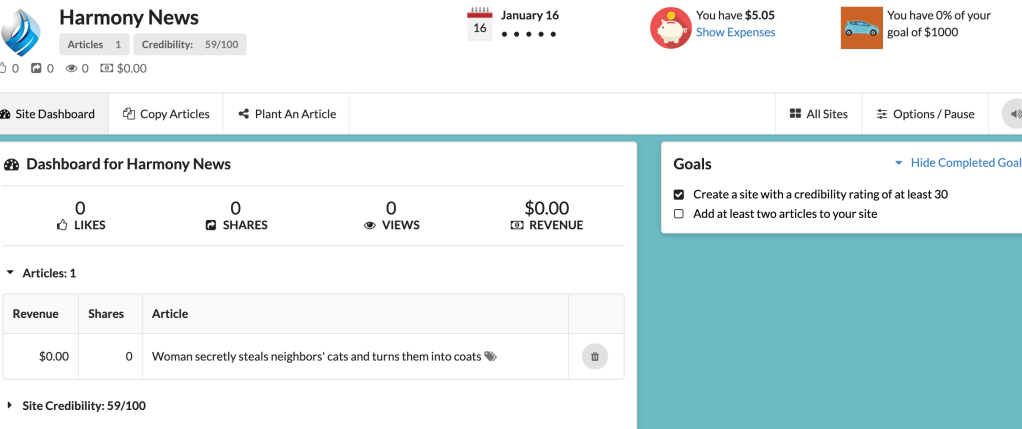Toggle the credibility rating goal checkbox
The image size is (1022, 429).
[x=679, y=194]
